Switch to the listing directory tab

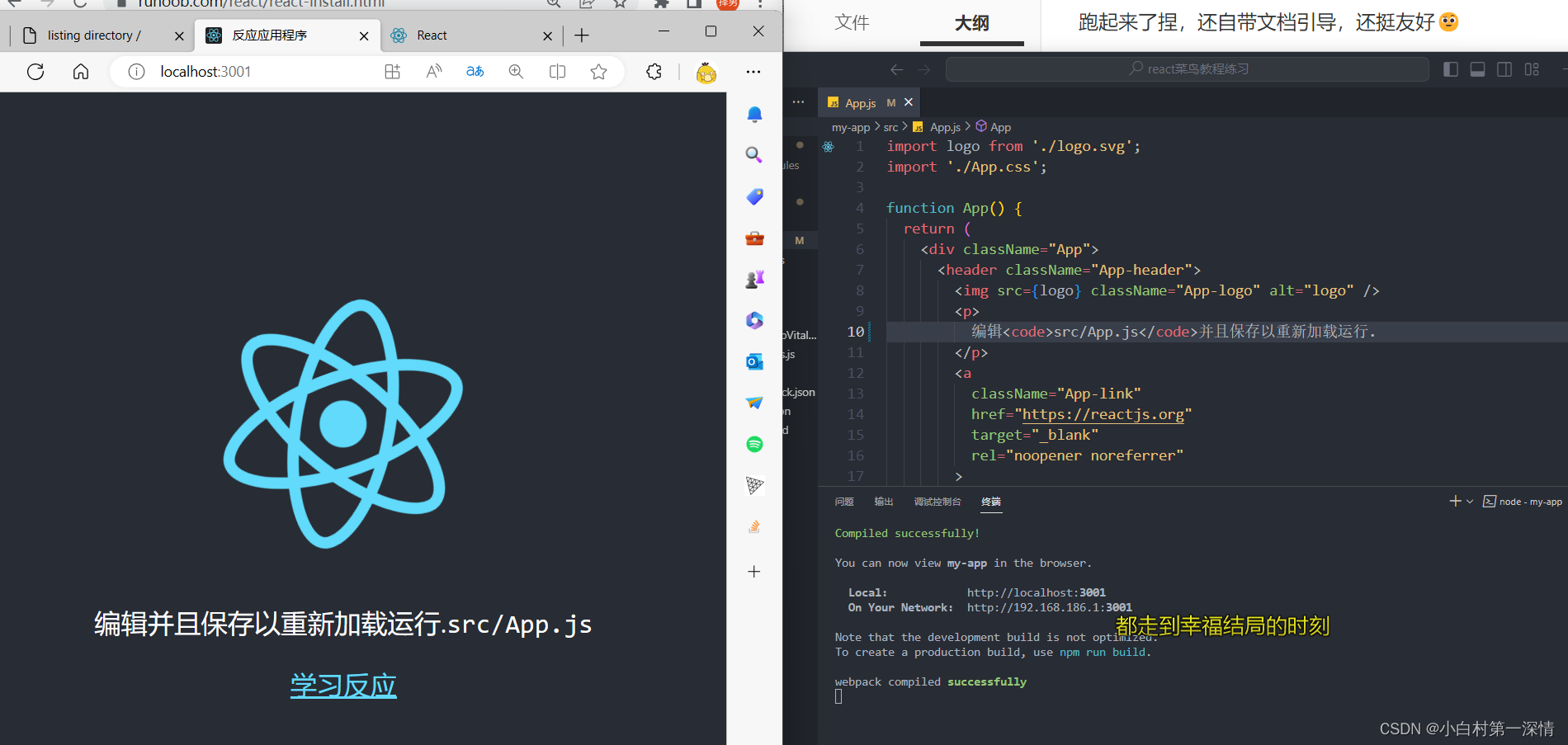(94, 35)
